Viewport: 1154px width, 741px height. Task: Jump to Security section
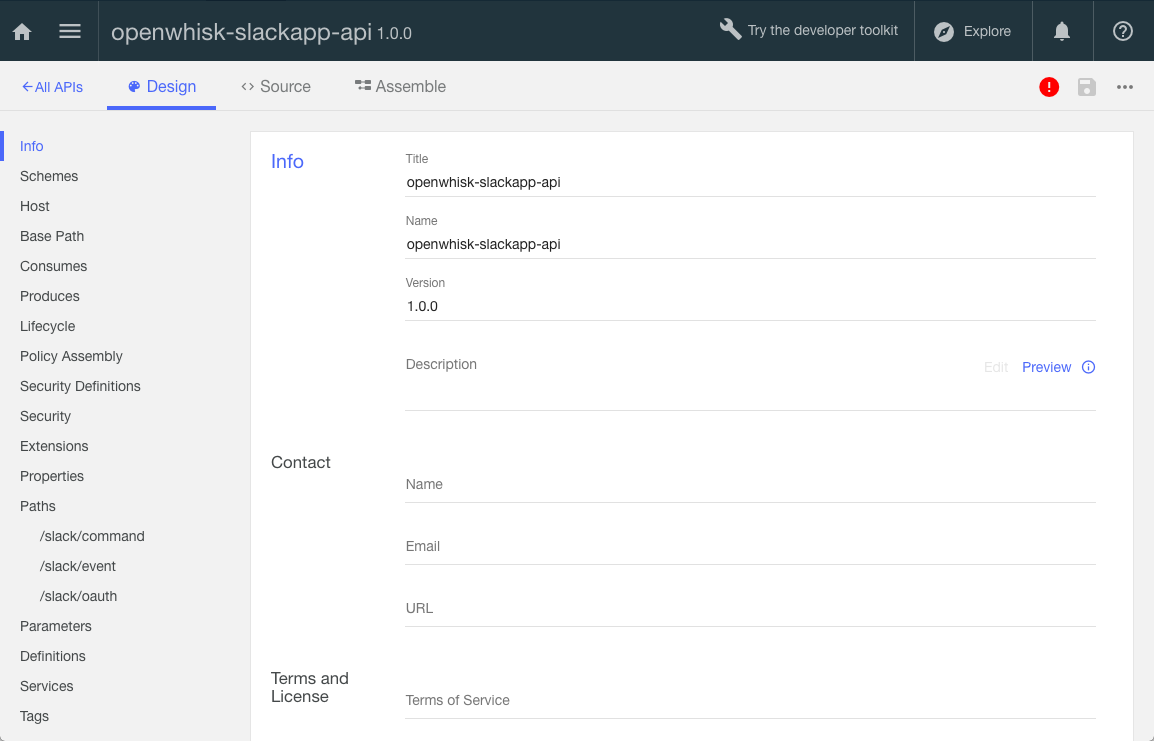(x=45, y=416)
